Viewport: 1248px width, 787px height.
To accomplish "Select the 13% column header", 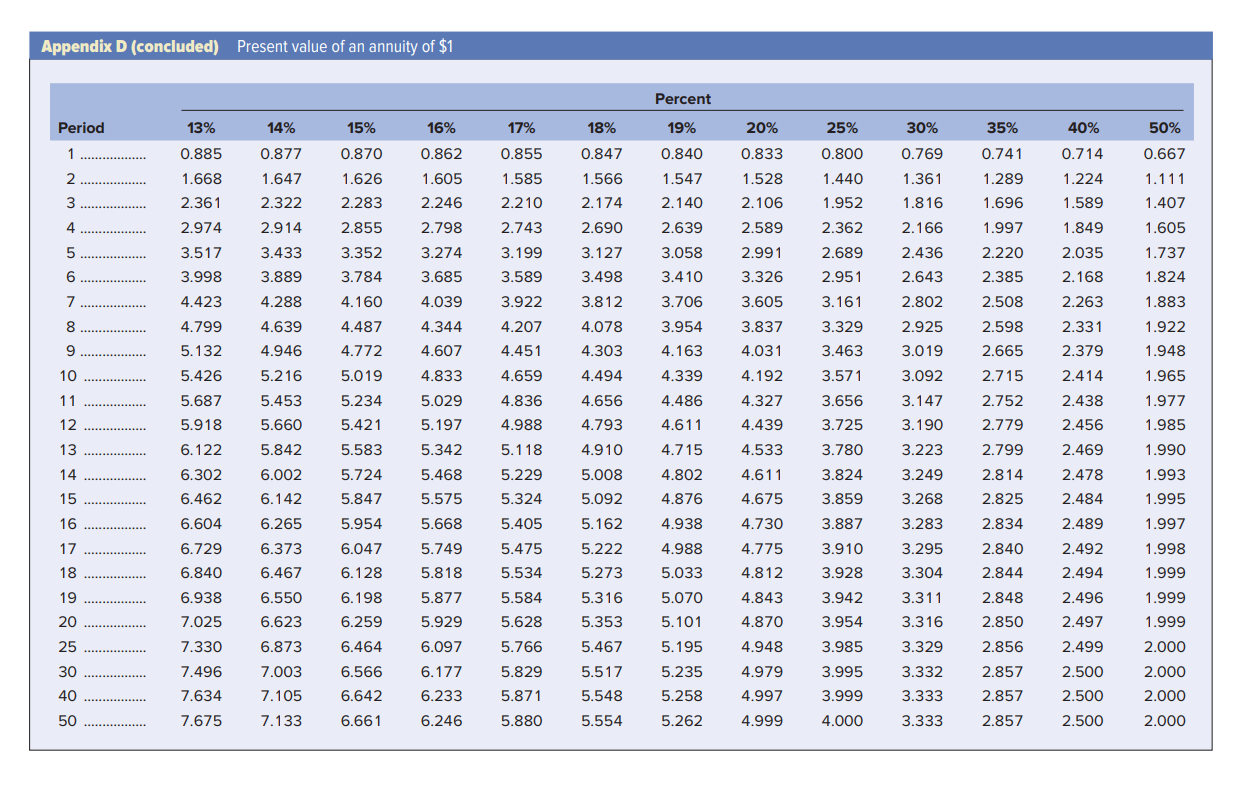I will point(200,127).
